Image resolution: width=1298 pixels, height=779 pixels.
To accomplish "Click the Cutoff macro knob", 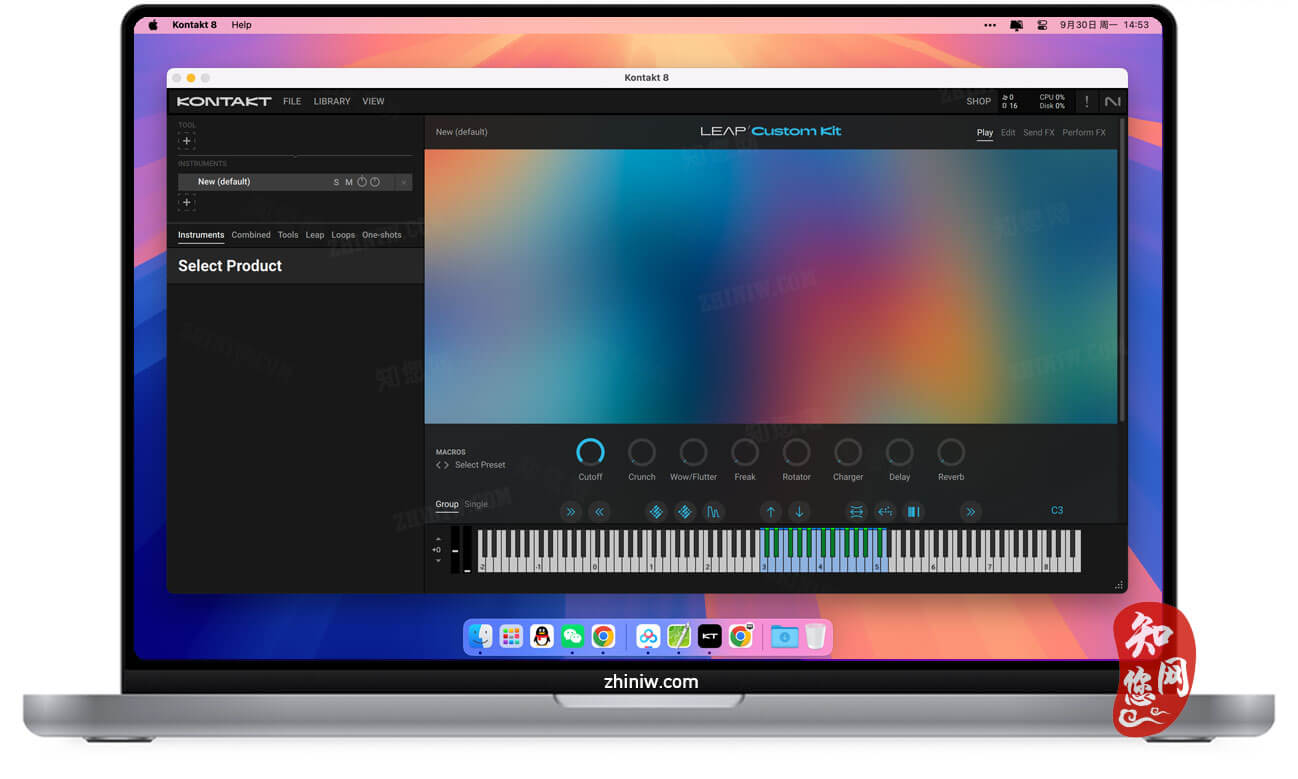I will (590, 452).
